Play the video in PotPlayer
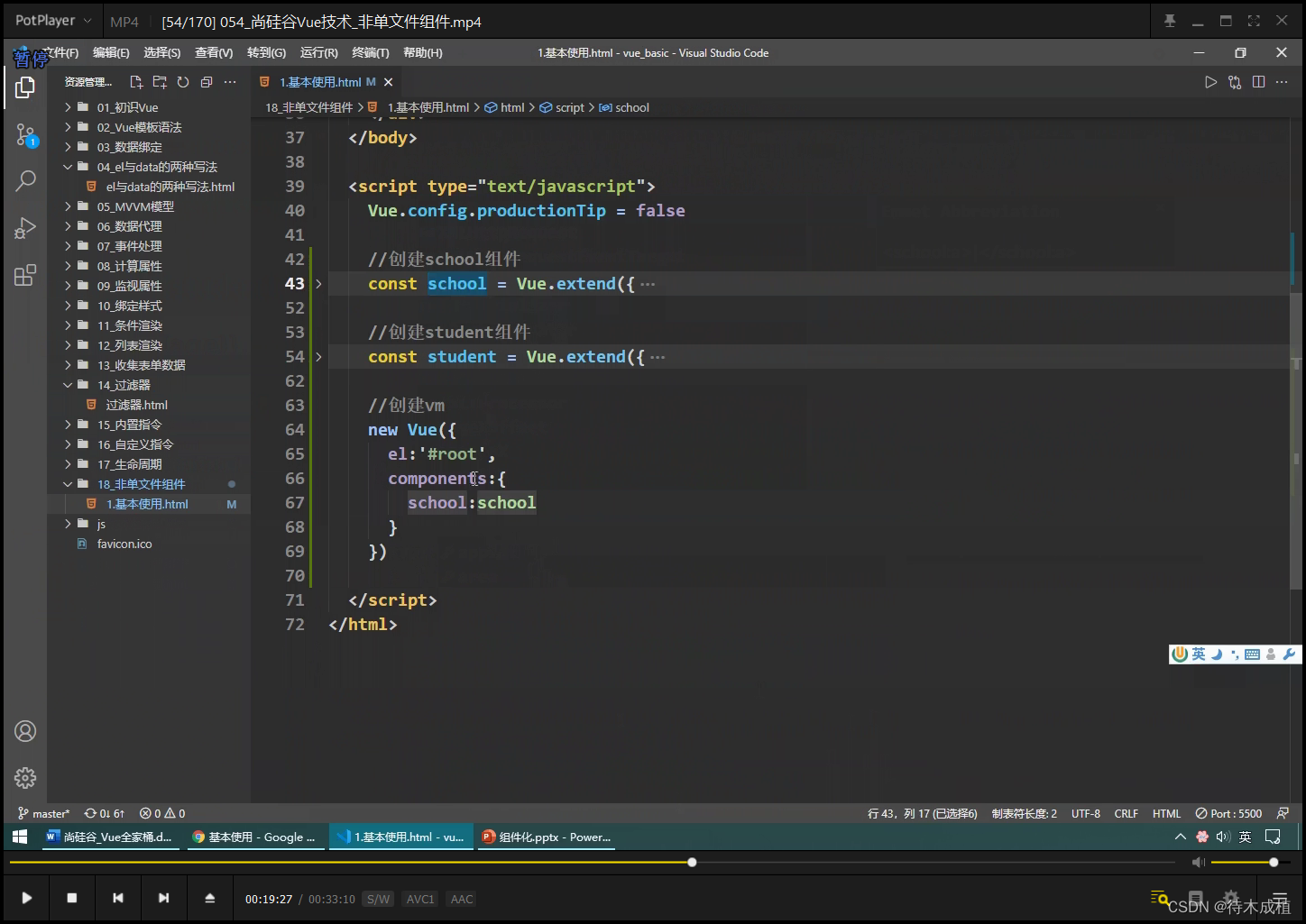Screen dimensions: 1306x924 pos(27,898)
